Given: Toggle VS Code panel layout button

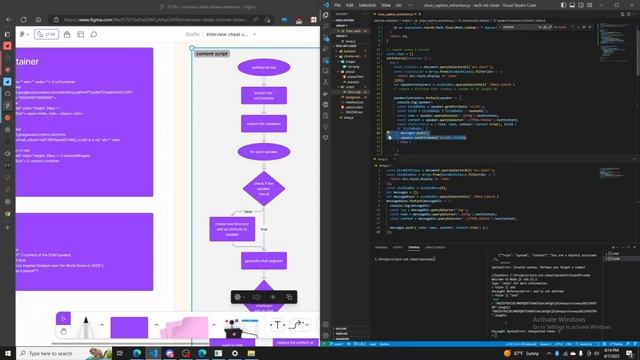Looking at the screenshot, I should (x=572, y=5).
